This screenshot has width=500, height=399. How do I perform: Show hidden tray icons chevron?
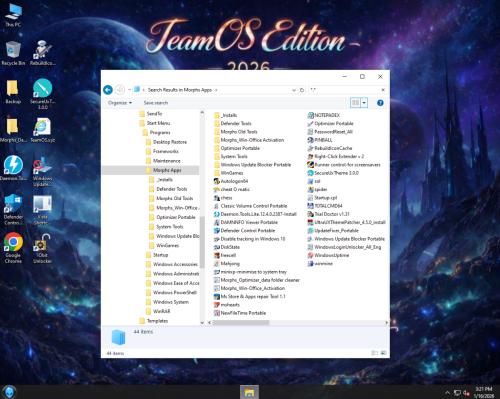(447, 393)
